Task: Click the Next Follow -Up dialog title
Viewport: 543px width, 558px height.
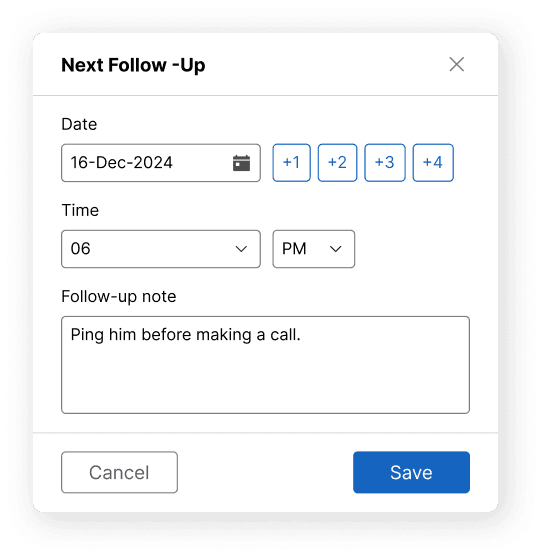Action: click(x=133, y=65)
